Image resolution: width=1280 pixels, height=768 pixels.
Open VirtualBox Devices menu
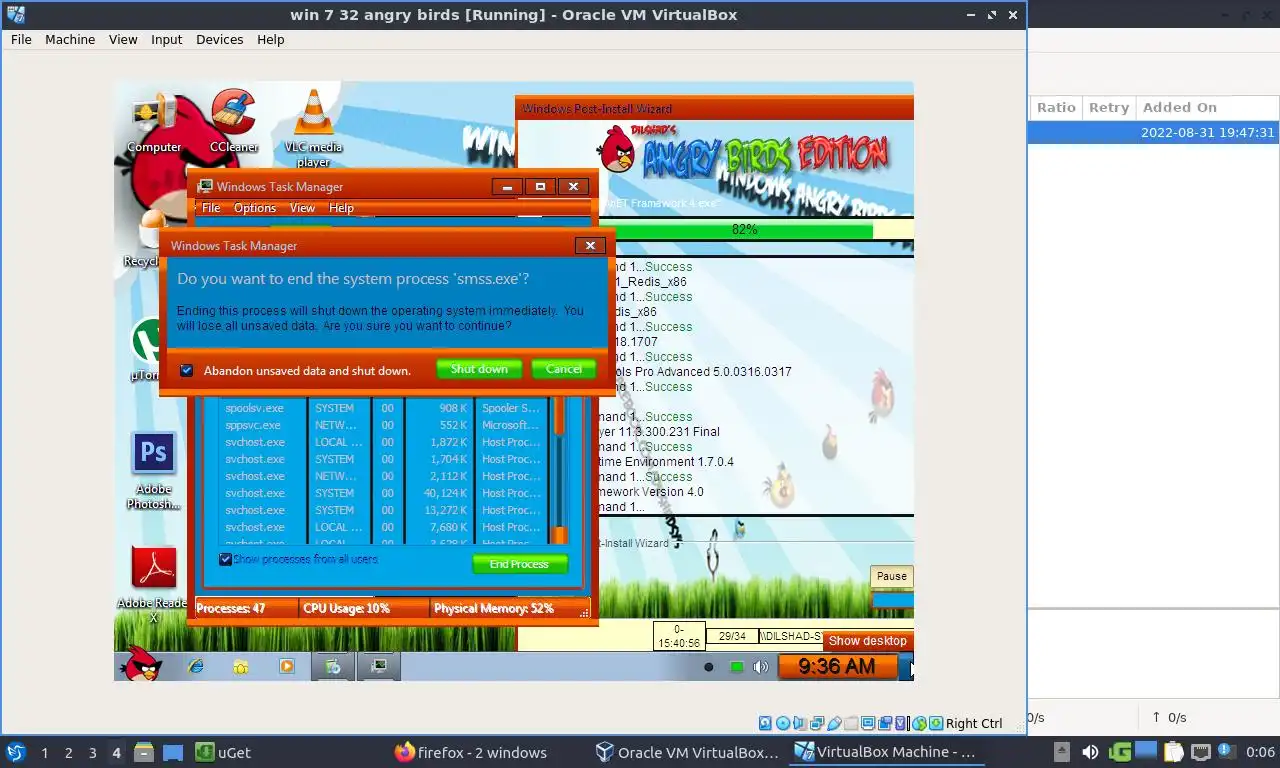click(220, 39)
